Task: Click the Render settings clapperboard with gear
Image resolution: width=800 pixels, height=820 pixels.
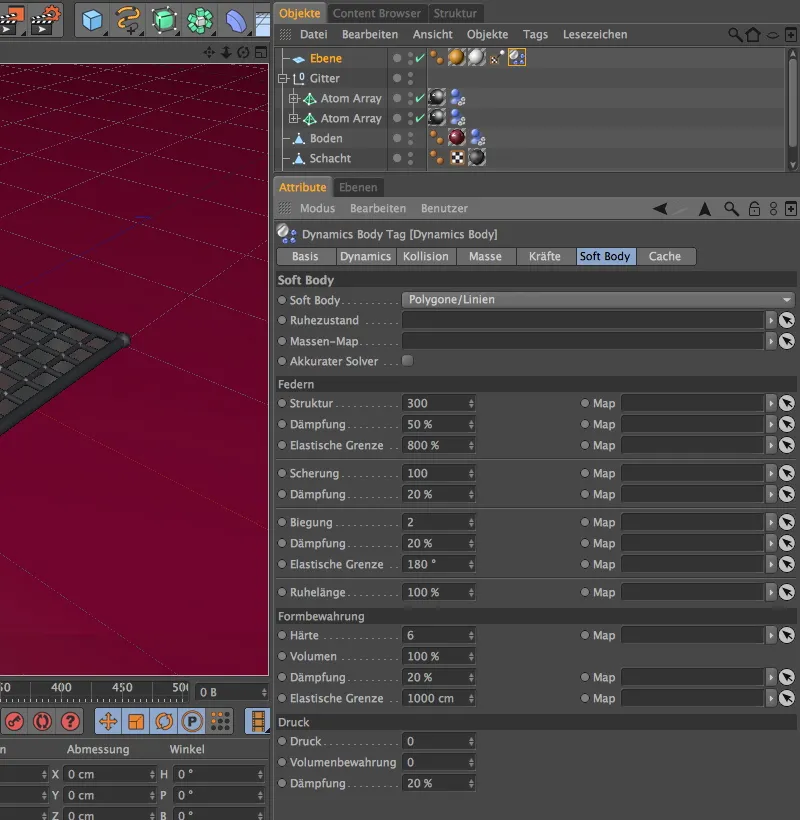Action: (x=45, y=20)
